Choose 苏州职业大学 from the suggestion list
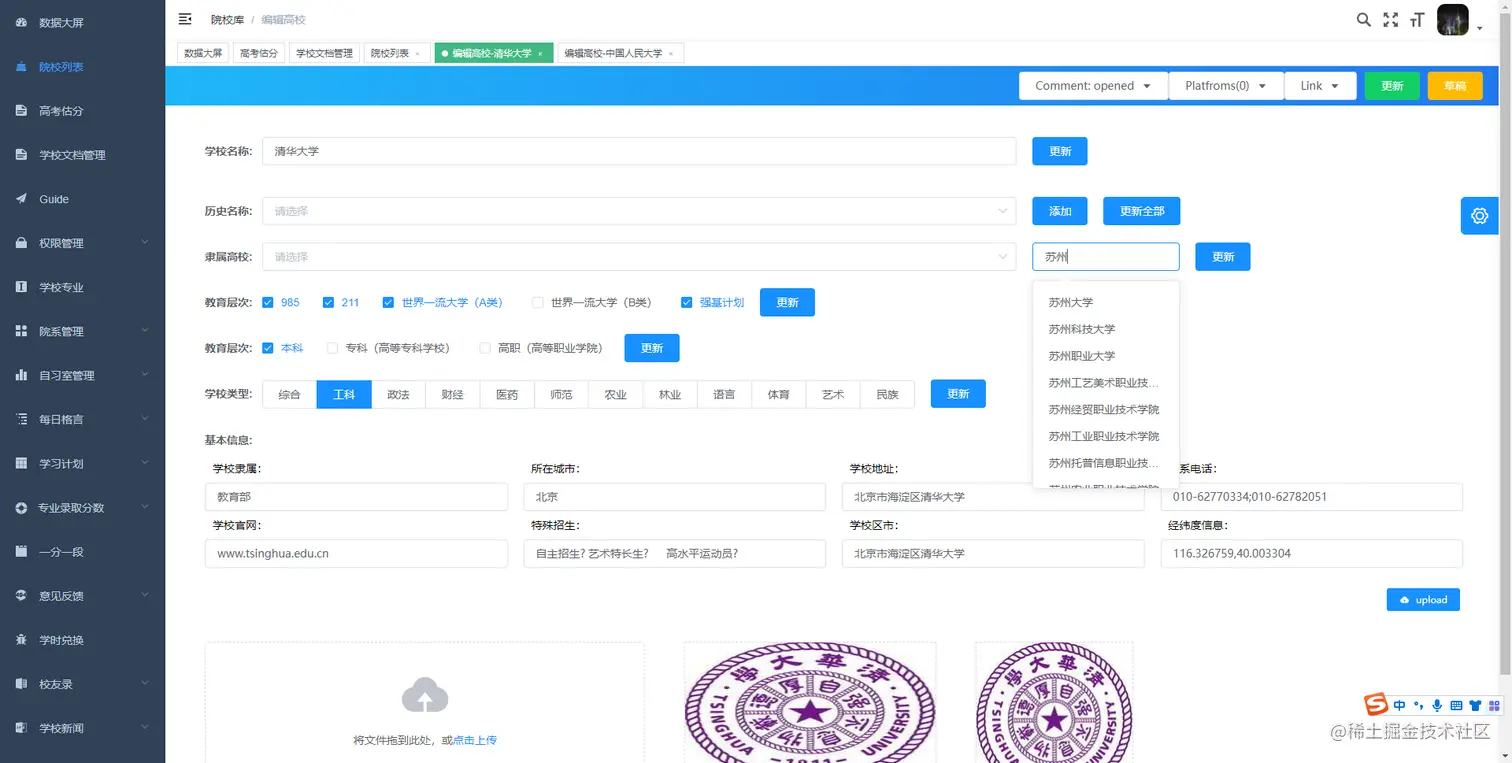The width and height of the screenshot is (1512, 763). pos(1105,356)
